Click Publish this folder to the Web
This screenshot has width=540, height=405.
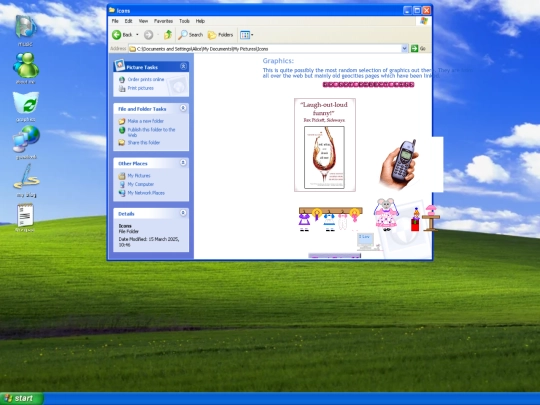tap(152, 132)
